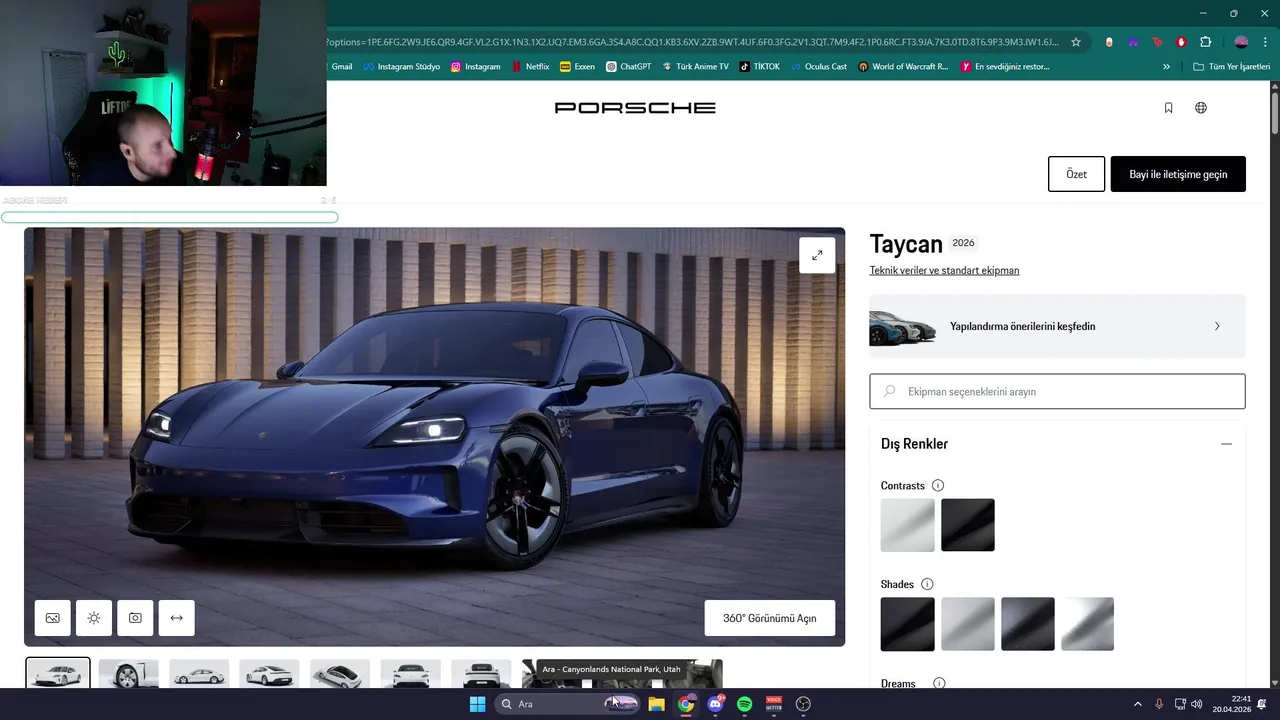Open Teknik veriler ve standart ekipman link
Image resolution: width=1280 pixels, height=720 pixels.
click(944, 271)
